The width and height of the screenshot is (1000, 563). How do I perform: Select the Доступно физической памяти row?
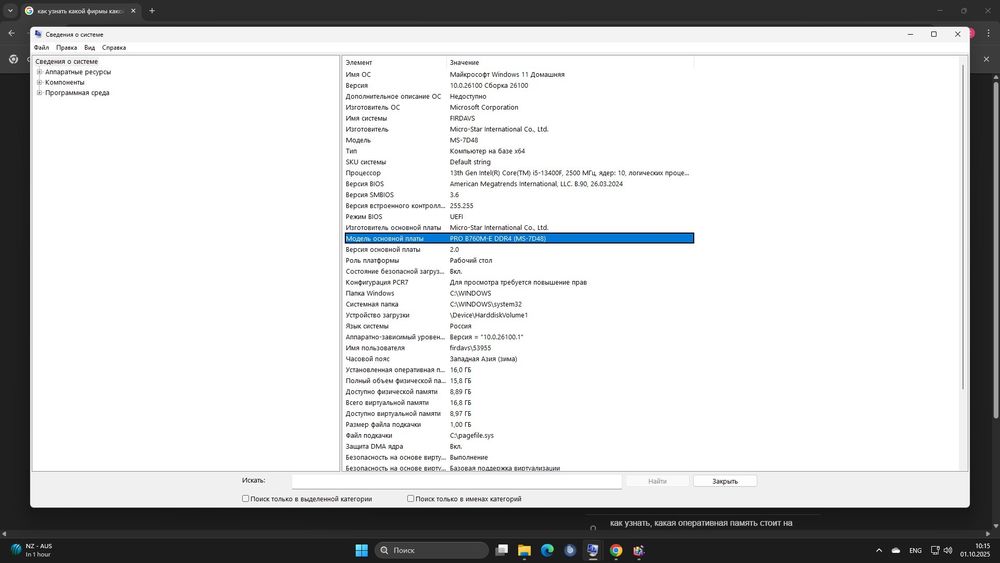click(x=518, y=391)
